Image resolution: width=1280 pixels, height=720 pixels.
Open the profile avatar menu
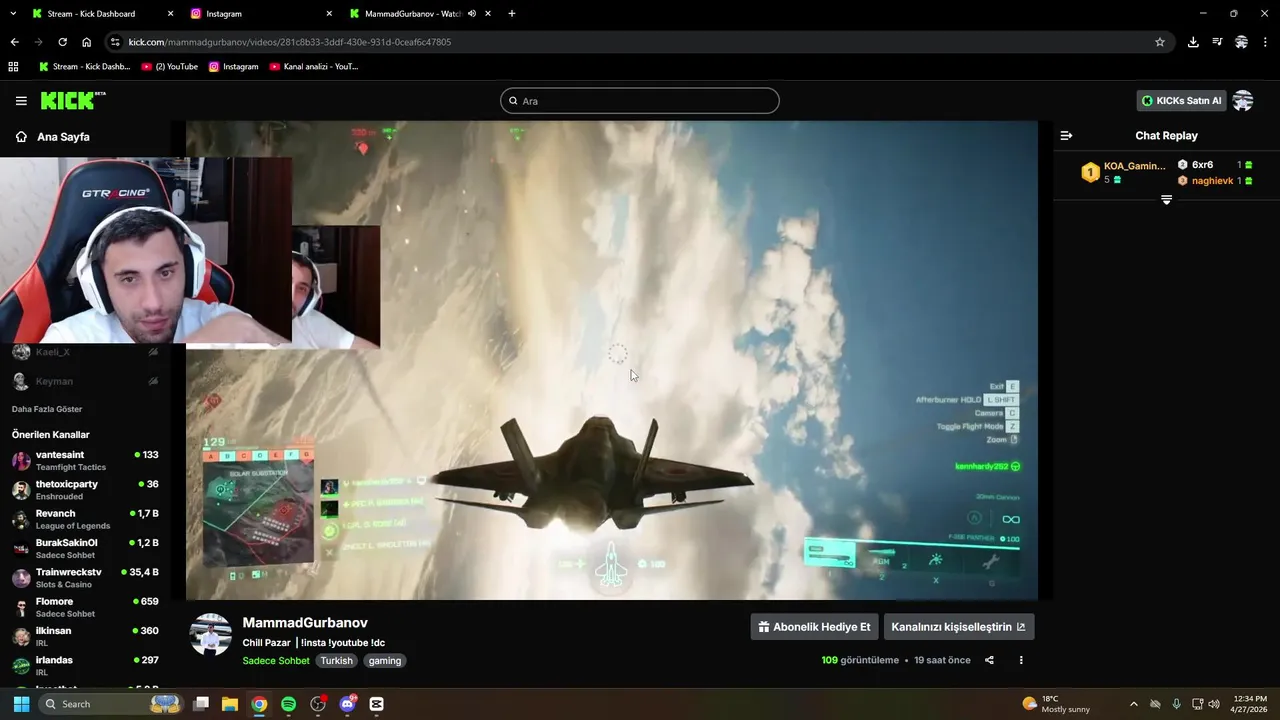pyautogui.click(x=1243, y=101)
